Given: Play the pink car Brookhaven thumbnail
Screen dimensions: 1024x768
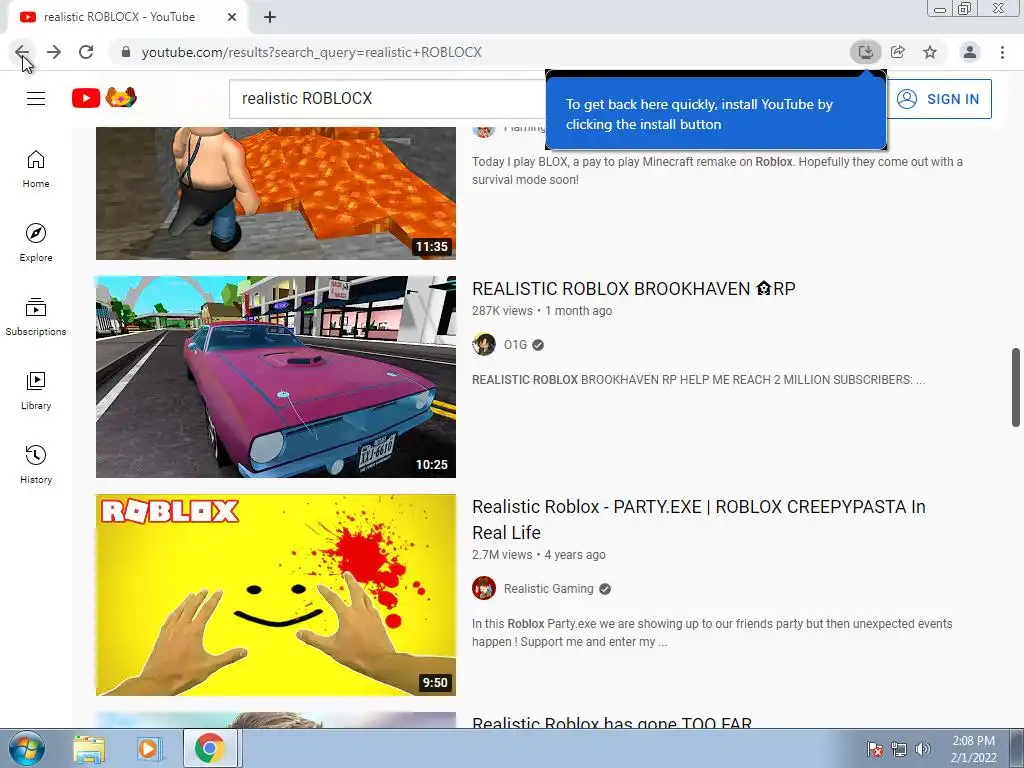Looking at the screenshot, I should click(276, 377).
